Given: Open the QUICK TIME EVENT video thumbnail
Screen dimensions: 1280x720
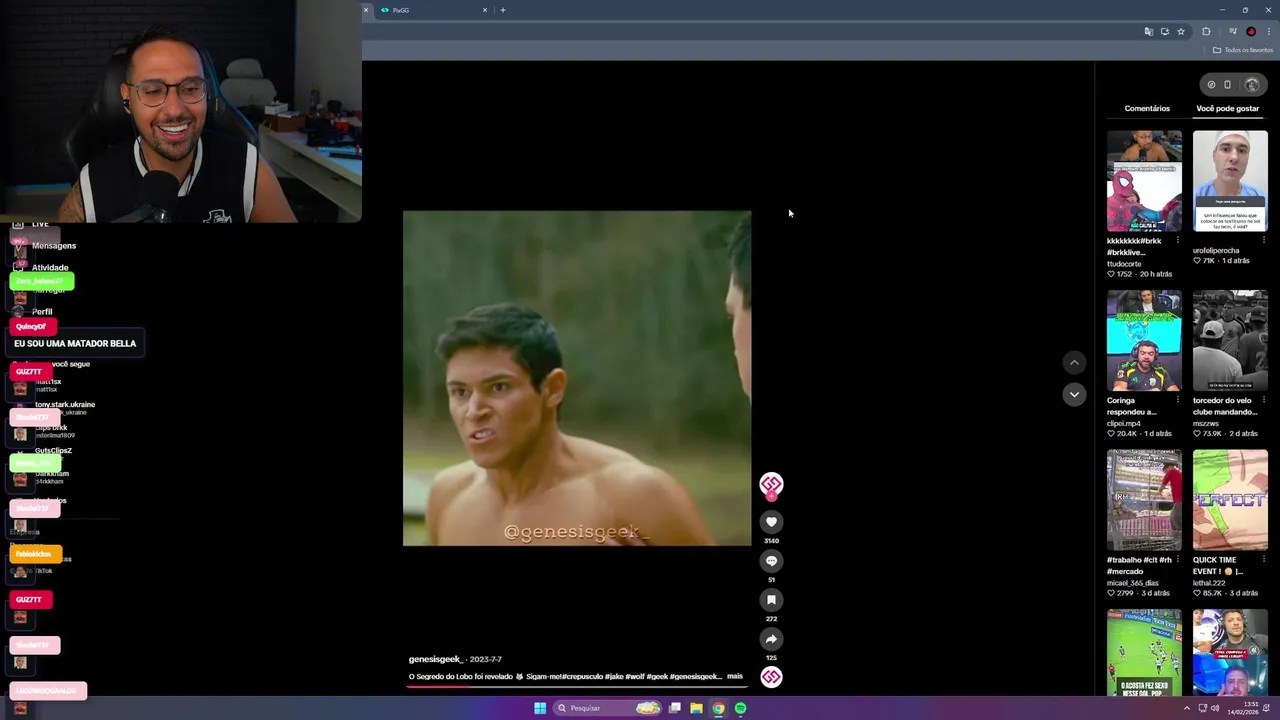Looking at the screenshot, I should click(1230, 500).
